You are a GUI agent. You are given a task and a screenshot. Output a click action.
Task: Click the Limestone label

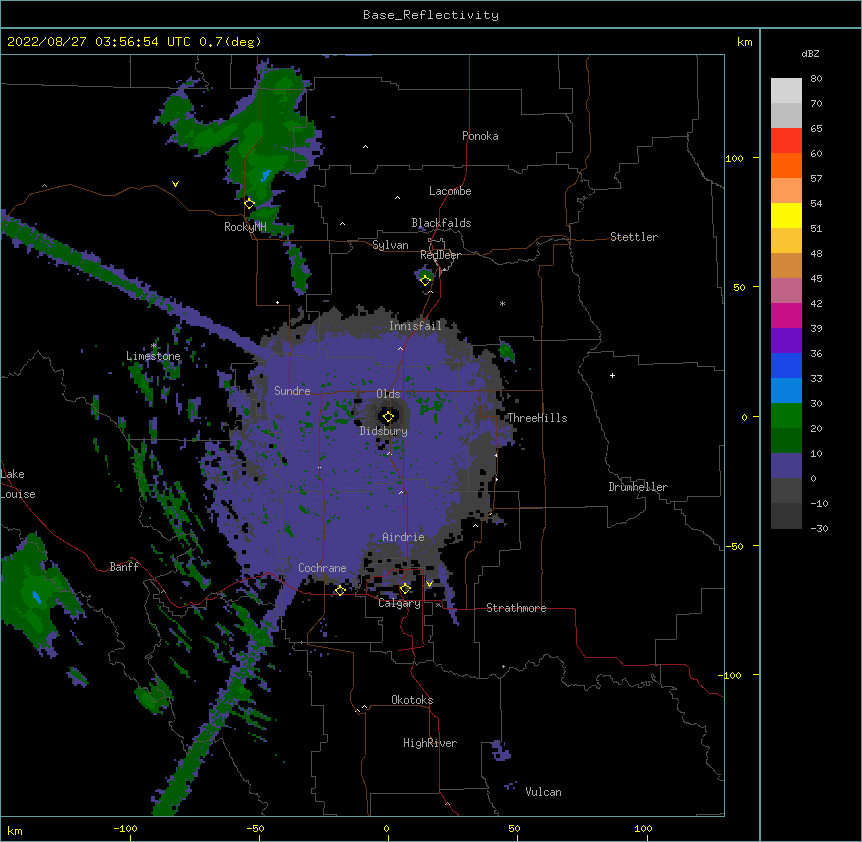153,356
